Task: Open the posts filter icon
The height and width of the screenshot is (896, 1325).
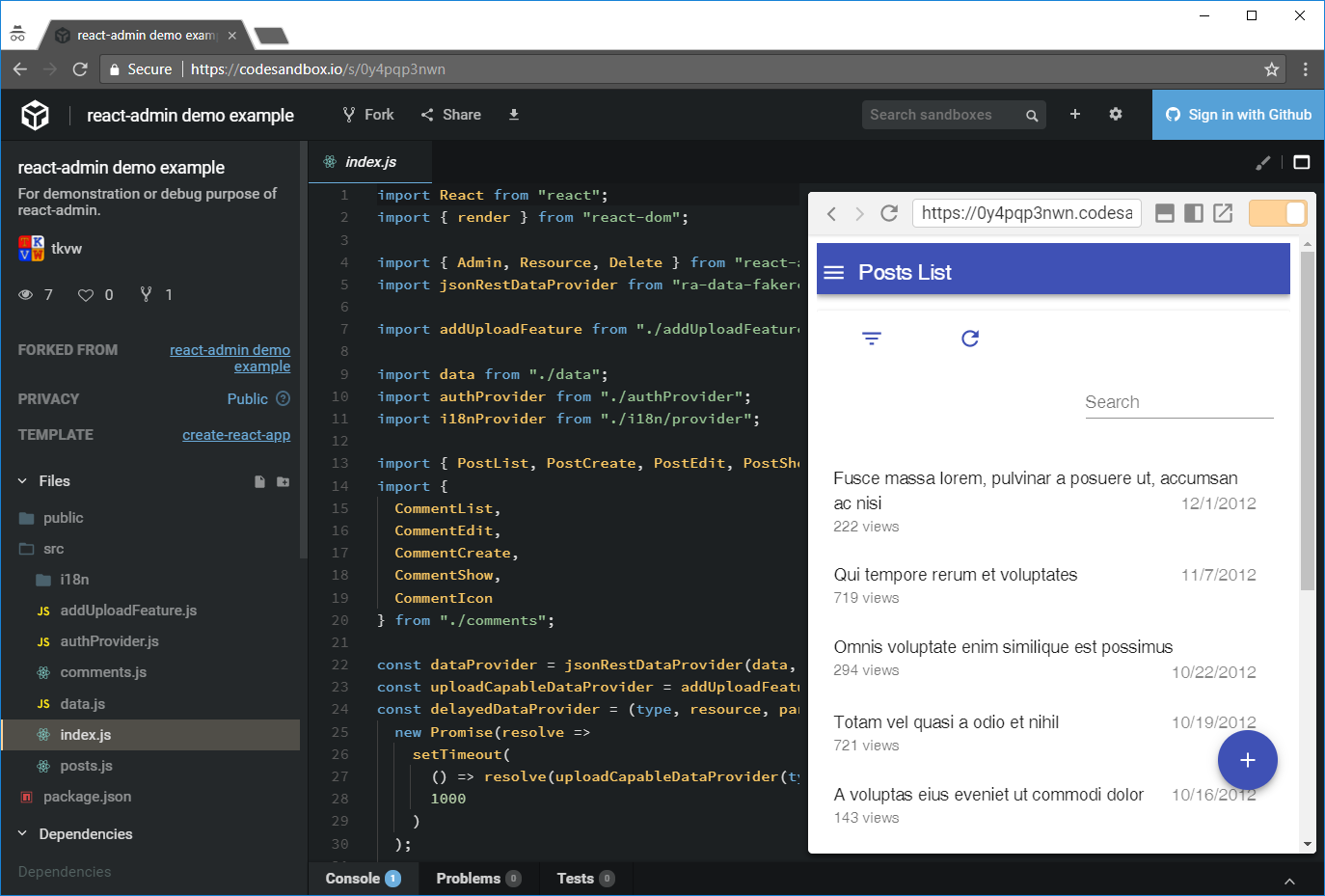Action: coord(872,339)
